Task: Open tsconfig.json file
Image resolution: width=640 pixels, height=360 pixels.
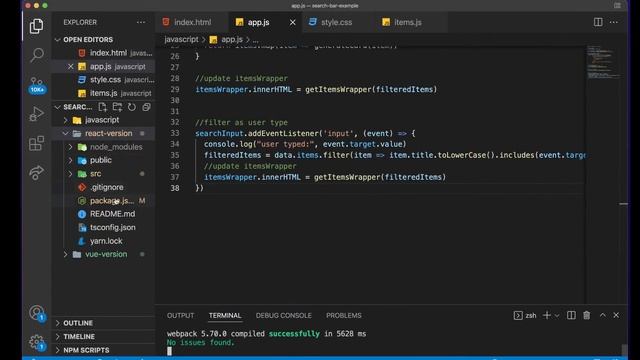Action: tap(104, 227)
